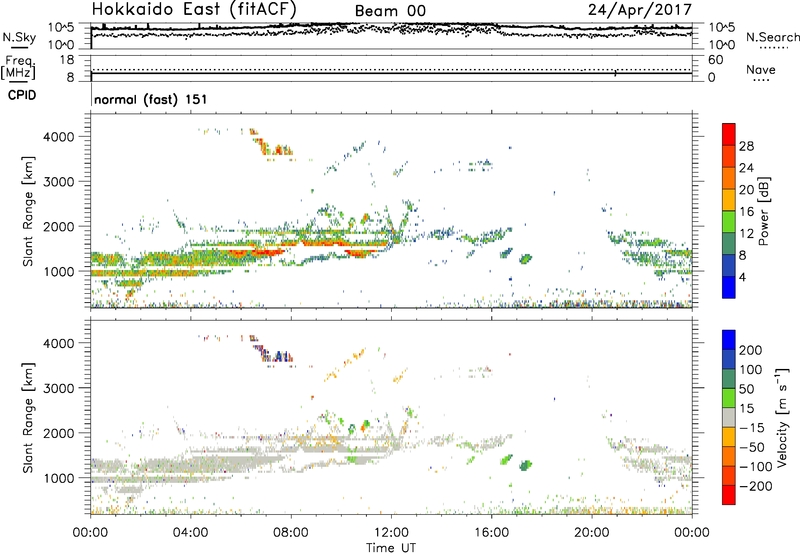Click the 'Power [dB]' color bar label
The height and width of the screenshot is (554, 800).
764,211
